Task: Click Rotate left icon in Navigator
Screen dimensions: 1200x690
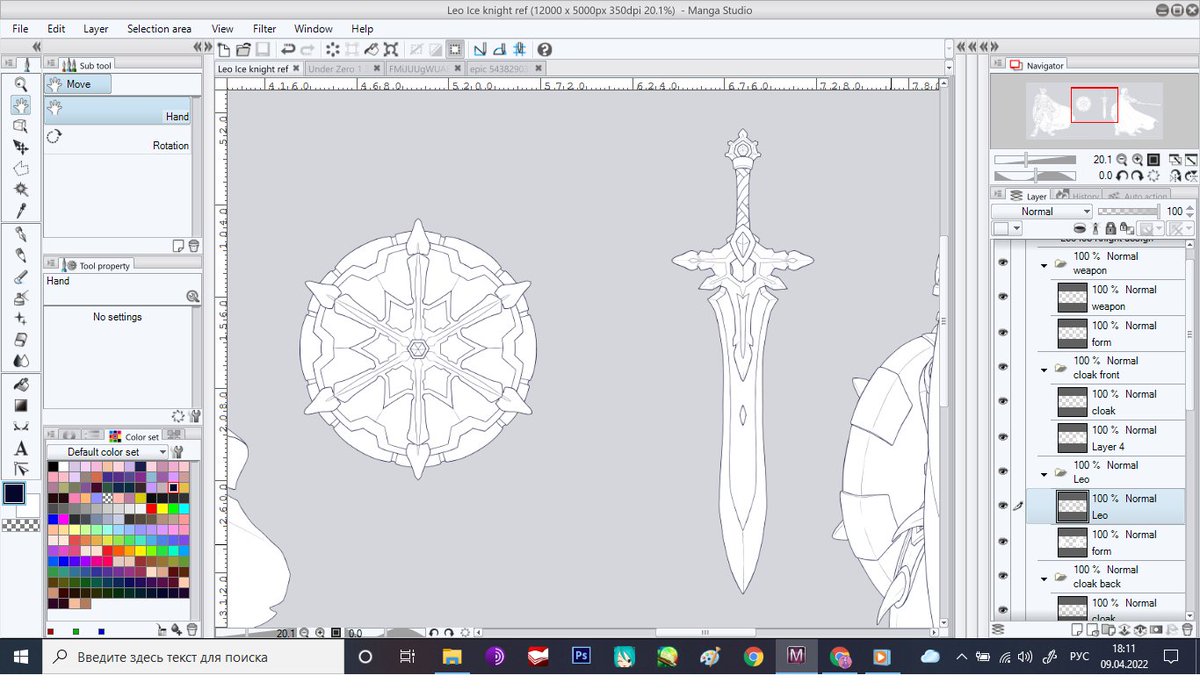Action: pos(1122,175)
